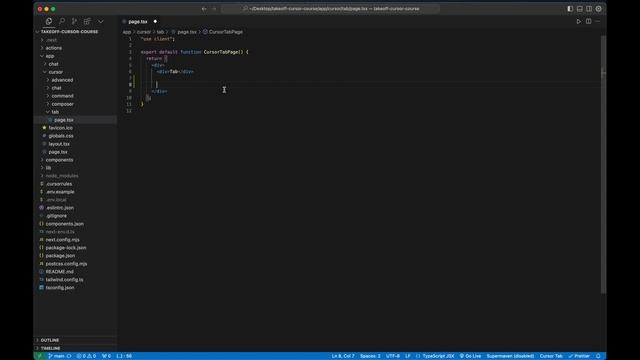Expand the advanced folder

[x=62, y=80]
